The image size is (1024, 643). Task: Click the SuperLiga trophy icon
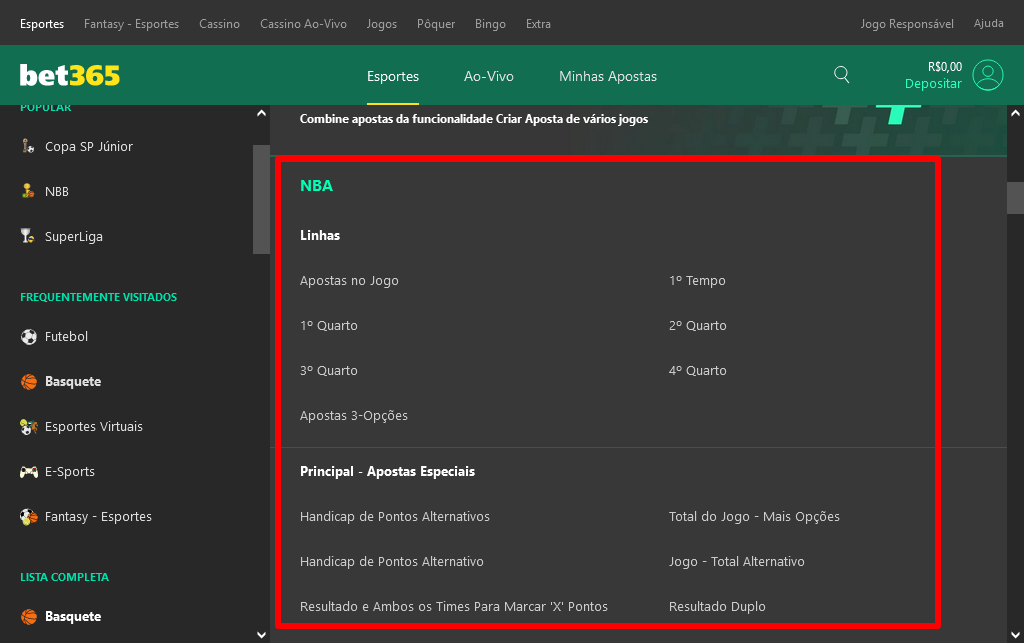[28, 236]
